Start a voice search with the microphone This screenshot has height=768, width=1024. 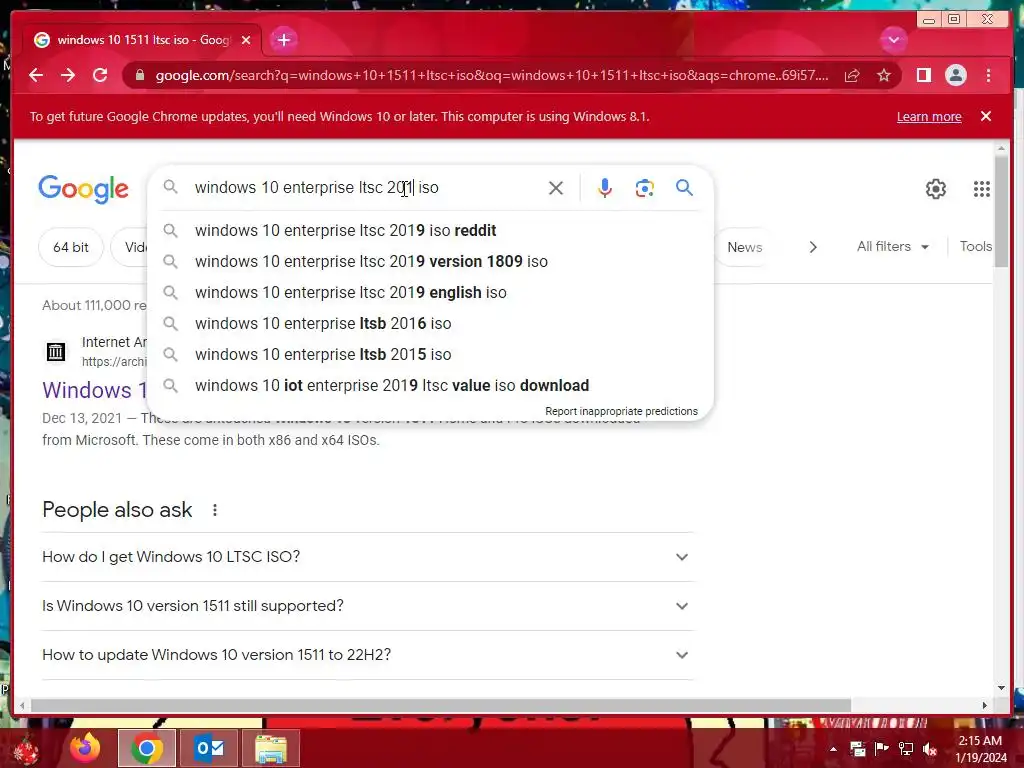[x=605, y=188]
